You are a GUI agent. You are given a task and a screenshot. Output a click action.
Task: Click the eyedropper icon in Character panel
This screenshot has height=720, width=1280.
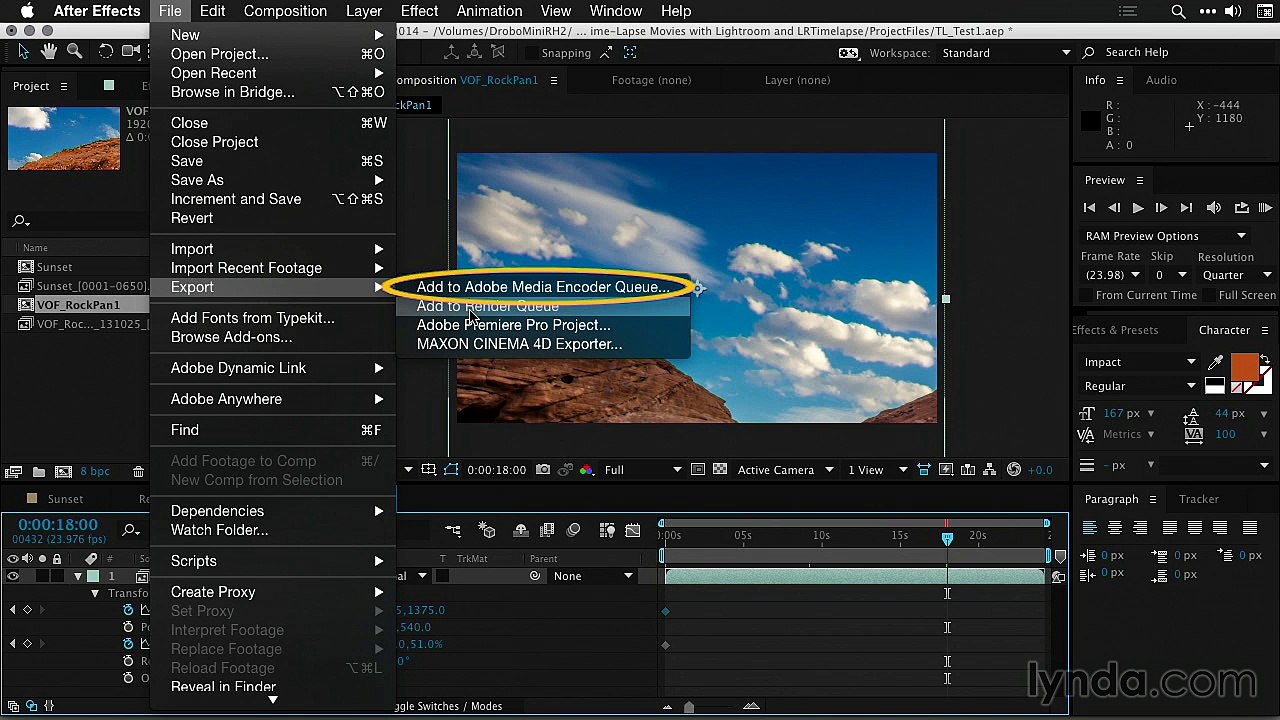point(1216,363)
